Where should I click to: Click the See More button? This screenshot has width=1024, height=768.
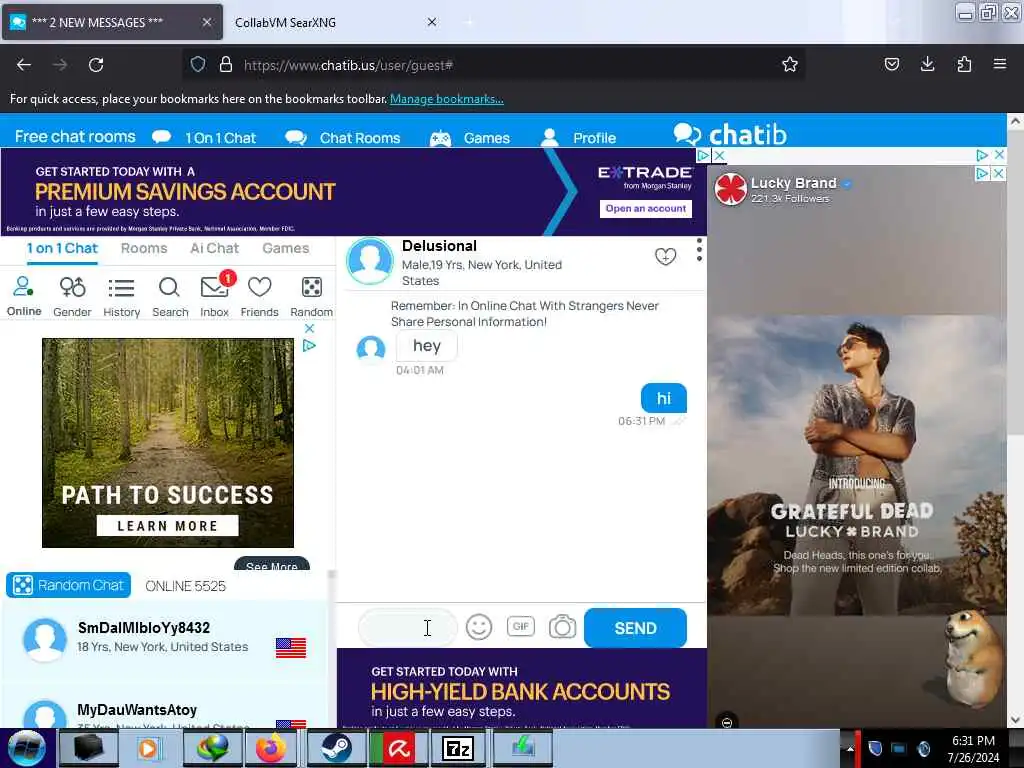pos(272,564)
